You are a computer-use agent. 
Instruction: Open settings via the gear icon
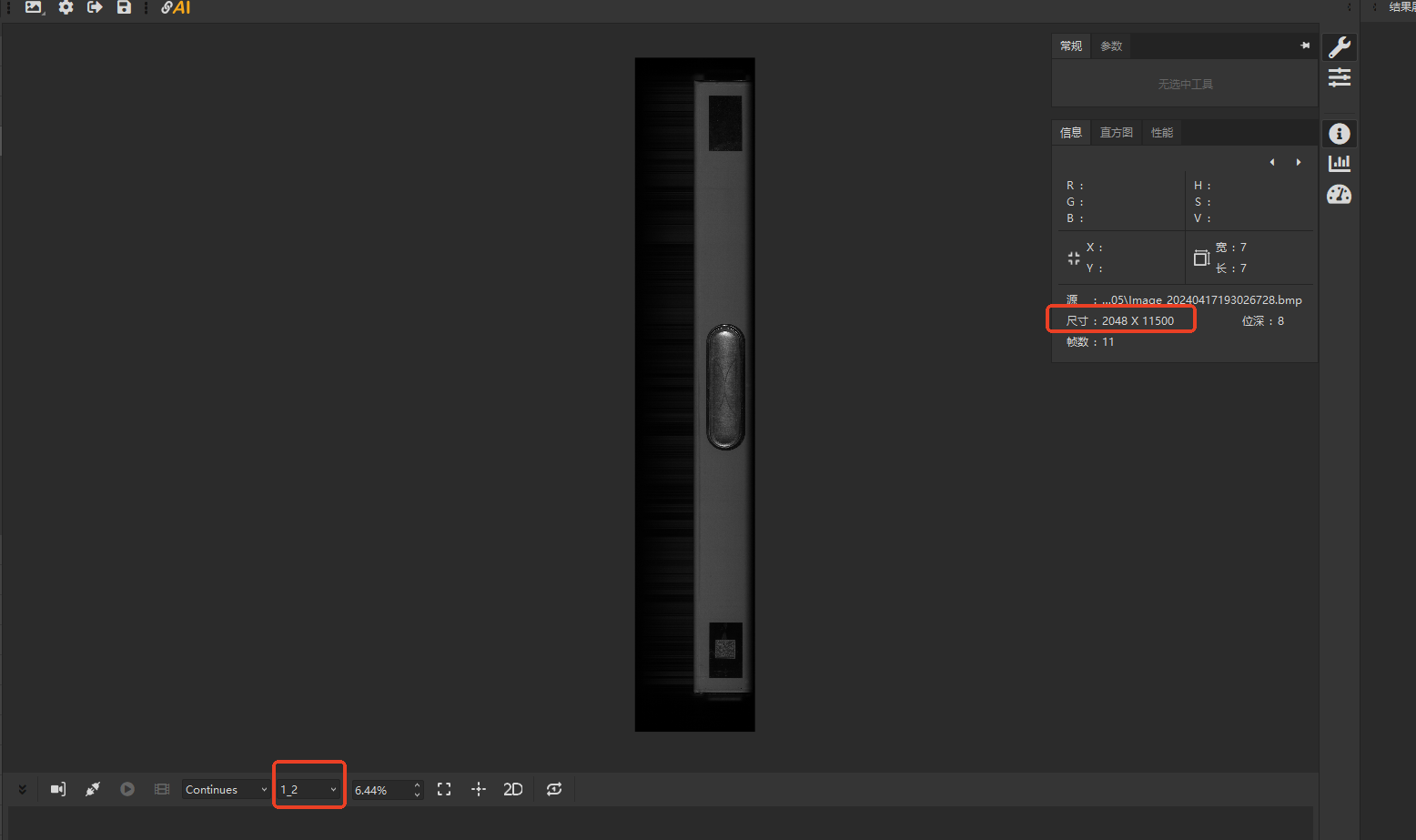(66, 7)
